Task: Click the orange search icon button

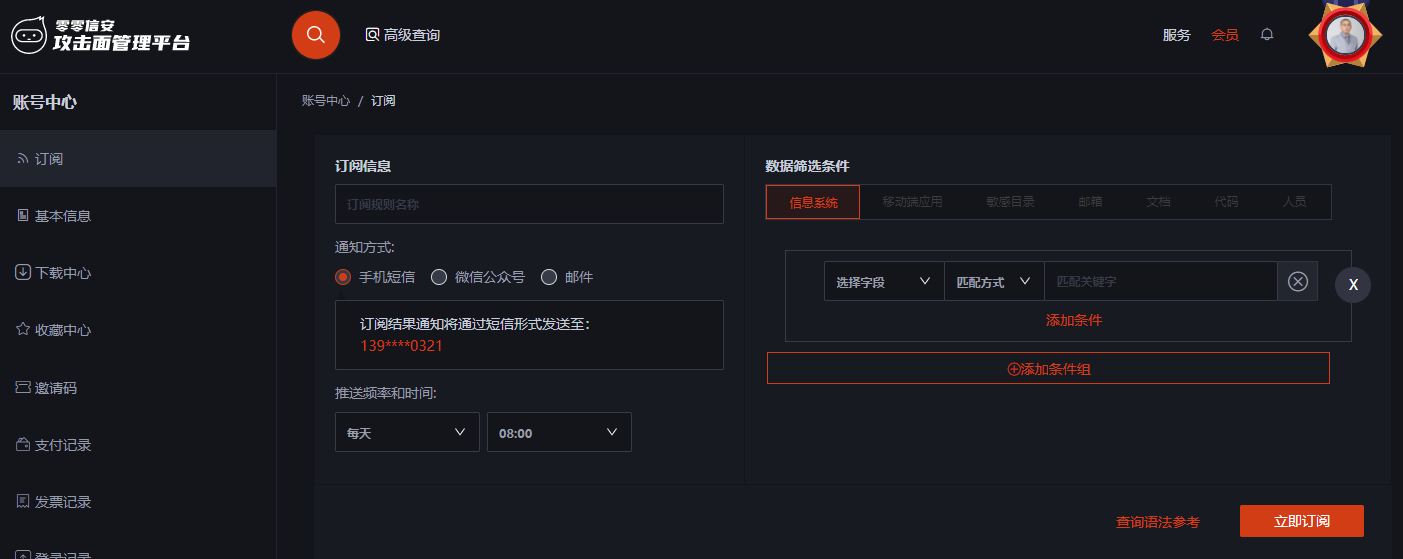Action: coord(316,35)
